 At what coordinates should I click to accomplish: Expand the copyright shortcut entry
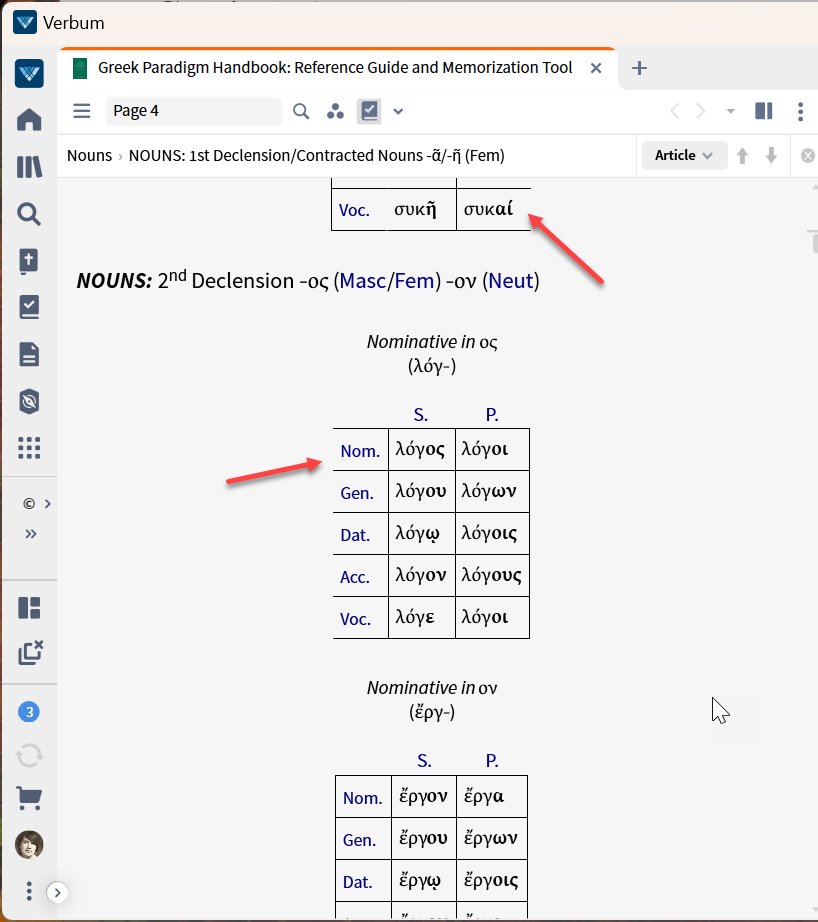[x=48, y=504]
